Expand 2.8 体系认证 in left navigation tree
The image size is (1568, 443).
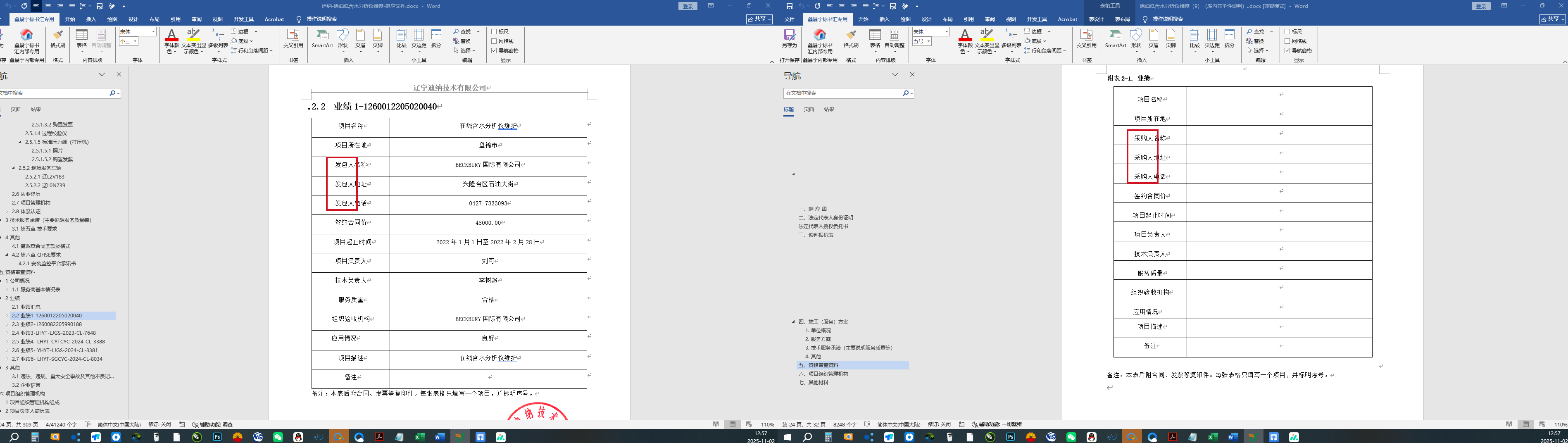point(7,212)
